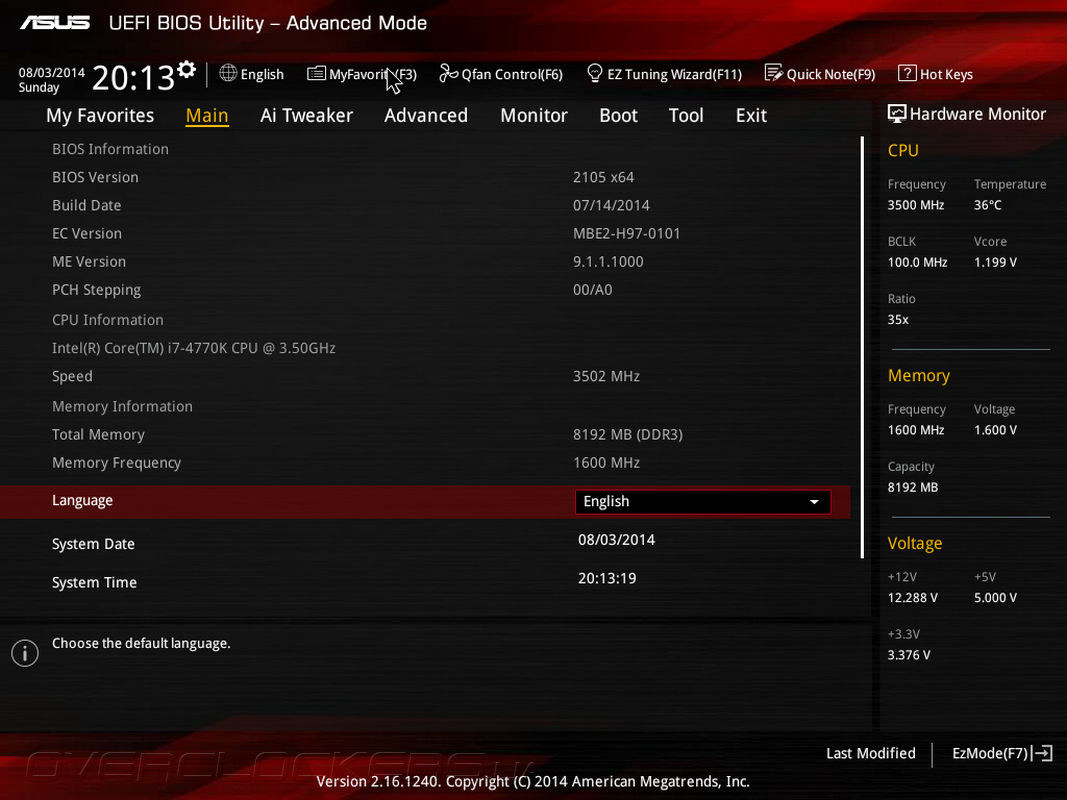The image size is (1067, 800).
Task: Click the BIOS Information section heading
Action: click(110, 150)
